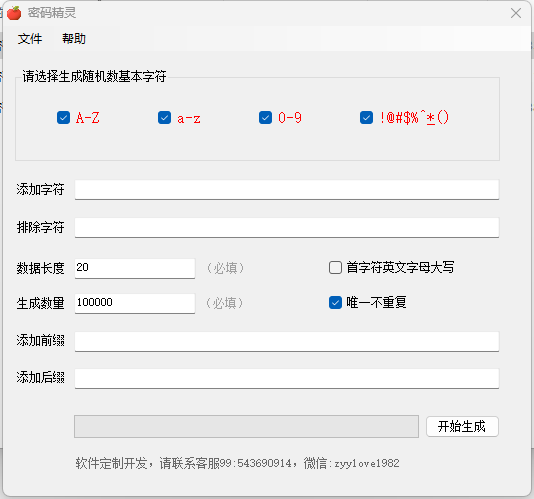The width and height of the screenshot is (534, 499).
Task: Click the 生成数量 label
Action: click(41, 303)
